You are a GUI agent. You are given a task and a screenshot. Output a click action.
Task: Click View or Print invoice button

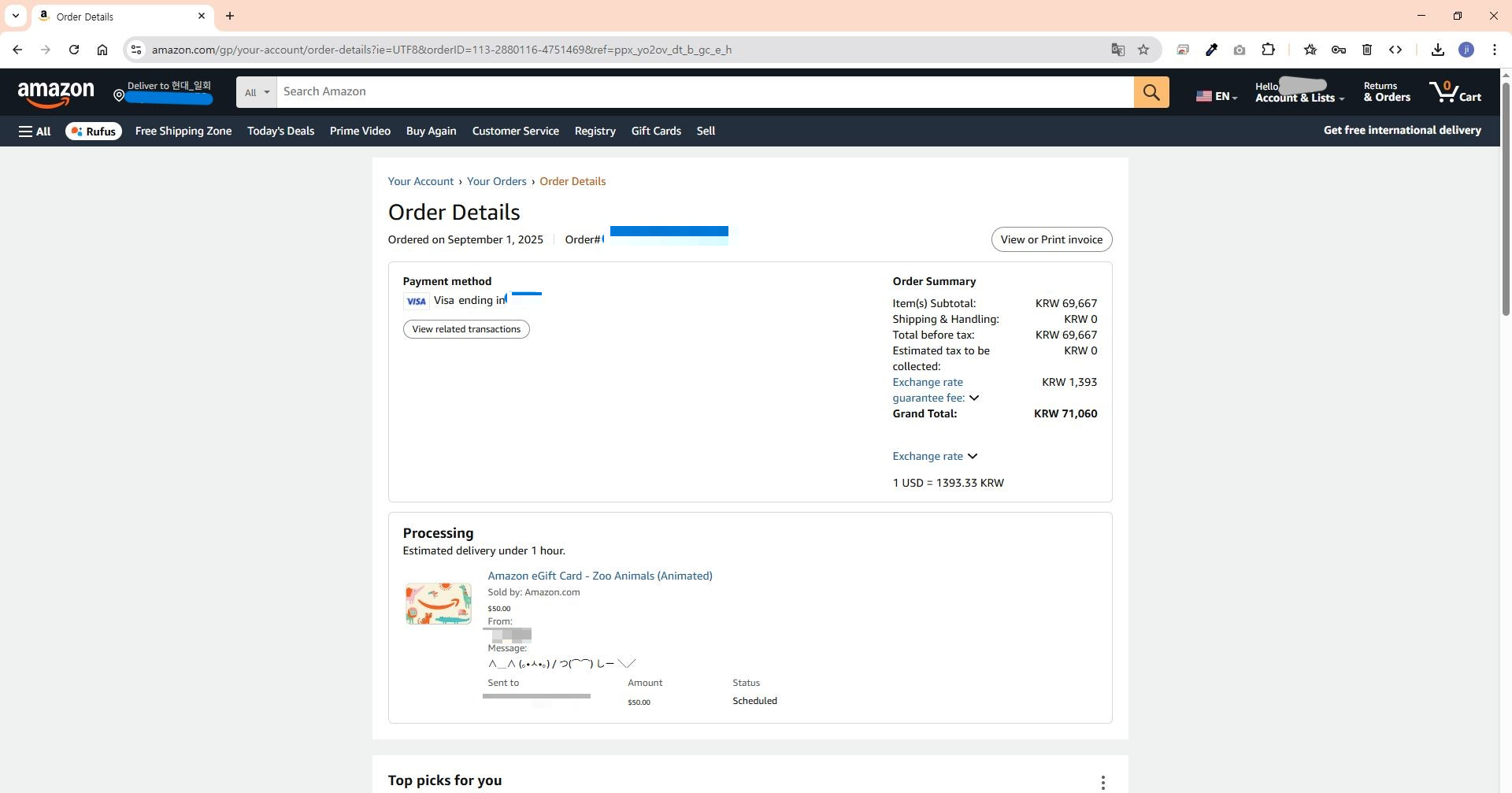[1051, 239]
